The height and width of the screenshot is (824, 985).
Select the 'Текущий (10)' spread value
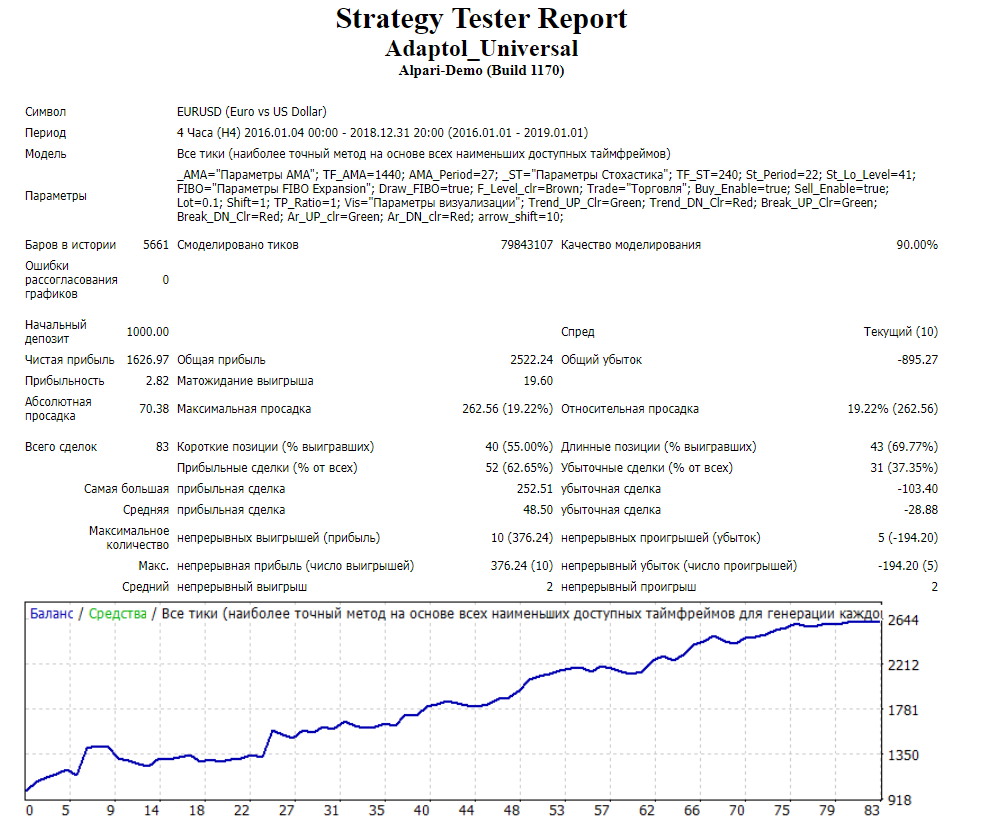coord(900,332)
